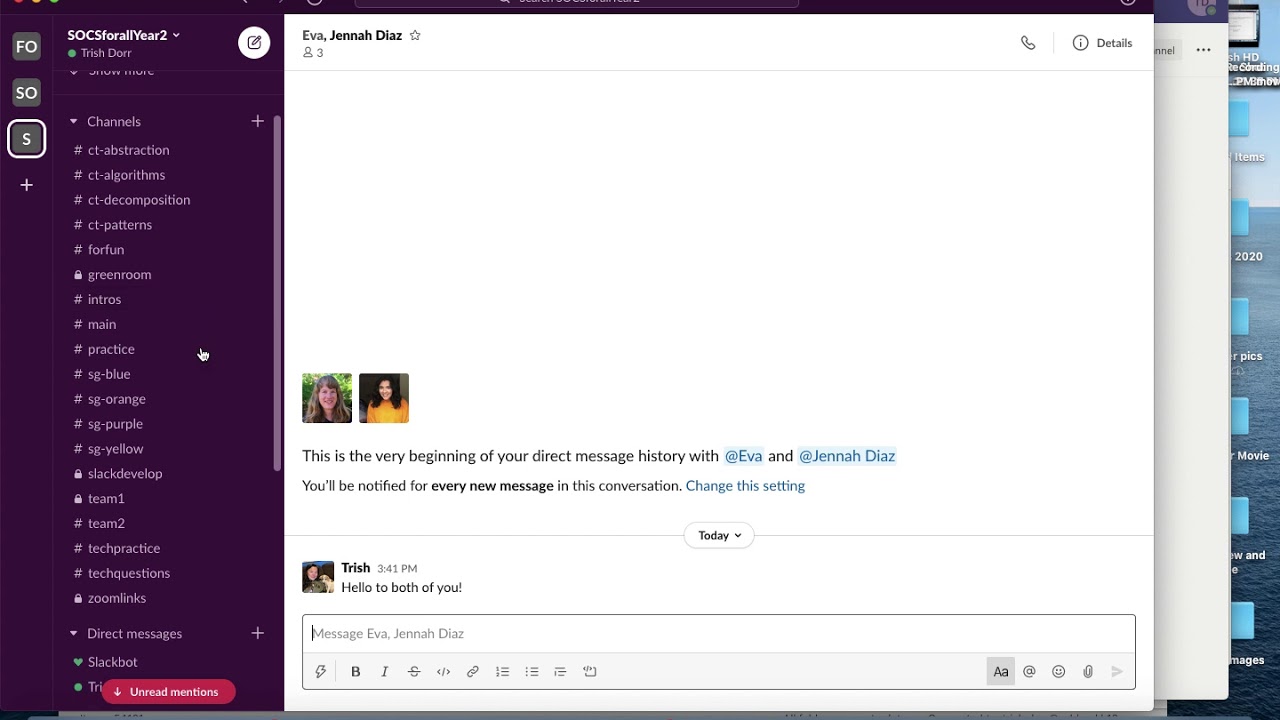View Eva's profile photo

click(x=327, y=398)
